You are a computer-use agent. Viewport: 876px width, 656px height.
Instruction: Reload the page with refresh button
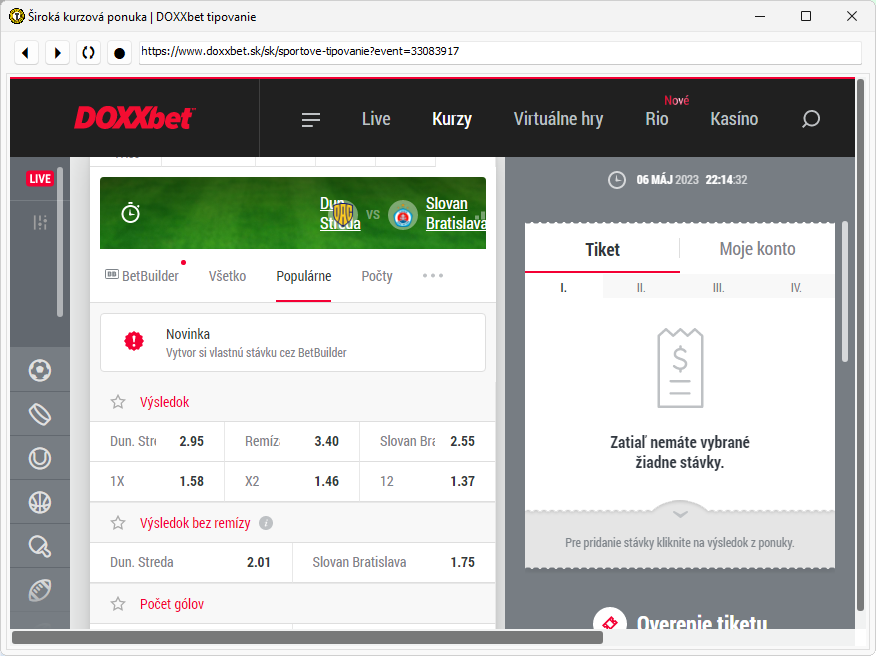point(88,53)
